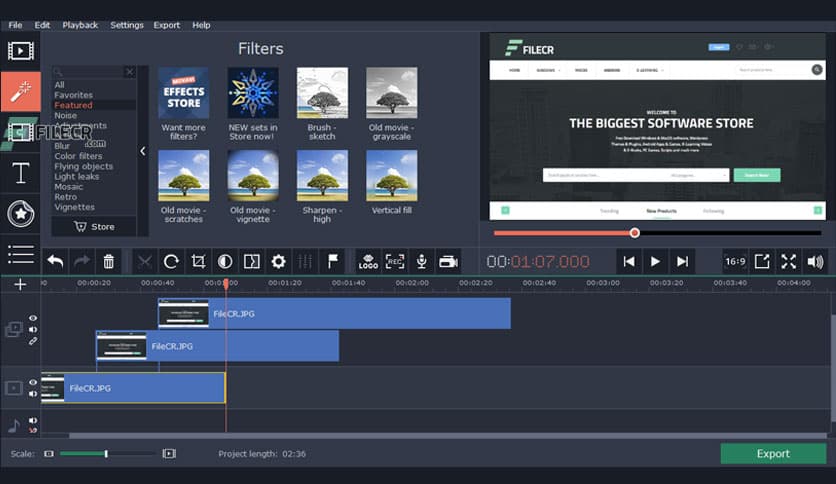Open the Edit menu
This screenshot has height=484, width=836.
42,25
